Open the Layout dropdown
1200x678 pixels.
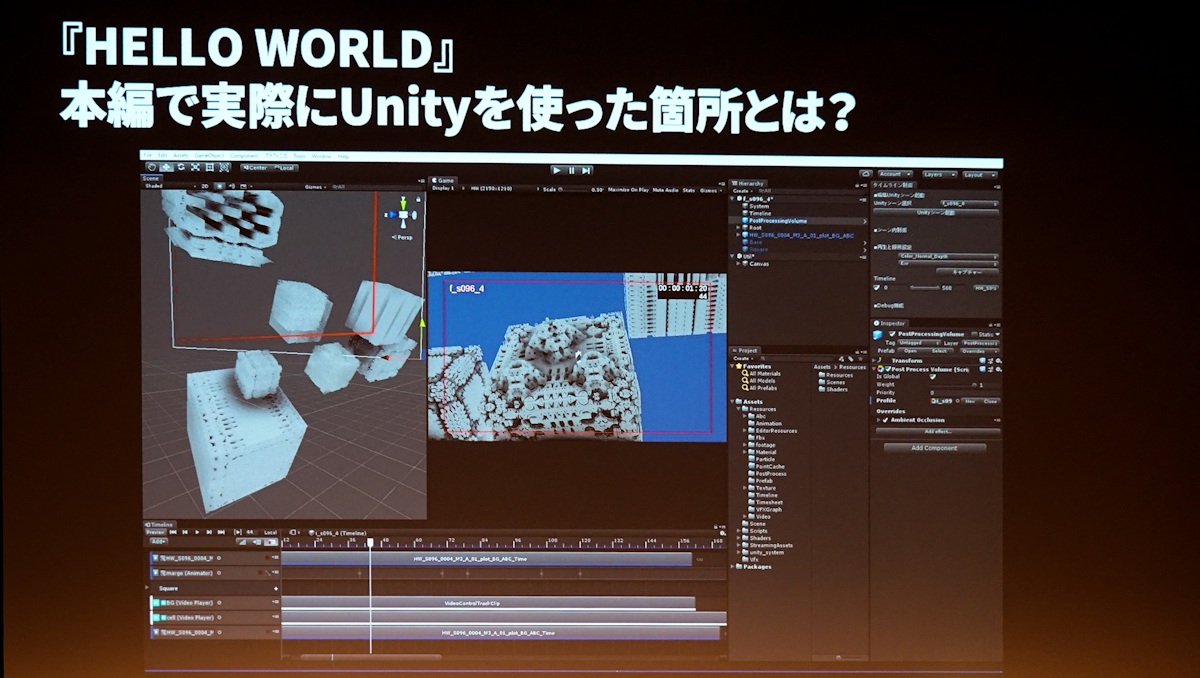coord(980,174)
